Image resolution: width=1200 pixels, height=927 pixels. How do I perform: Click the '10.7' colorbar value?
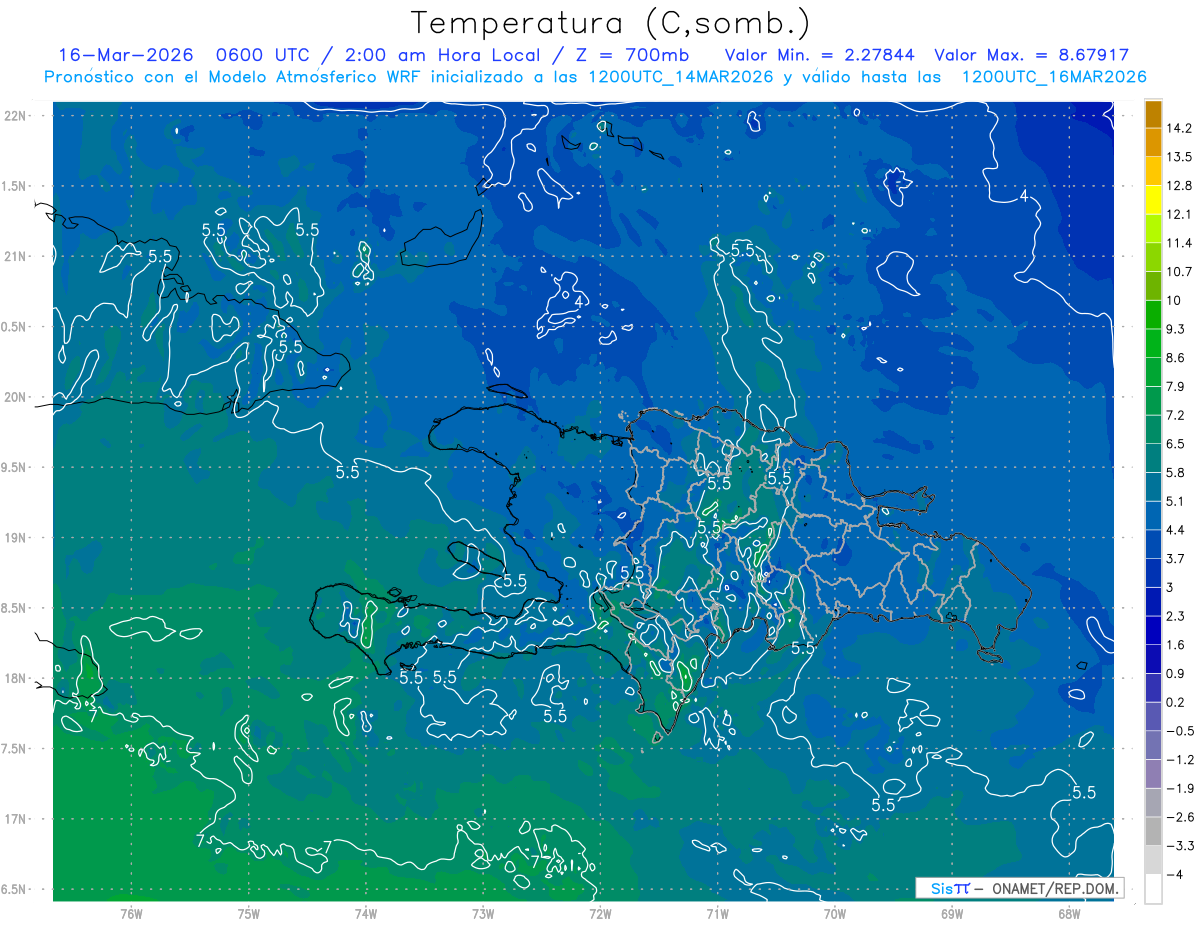coord(1179,273)
